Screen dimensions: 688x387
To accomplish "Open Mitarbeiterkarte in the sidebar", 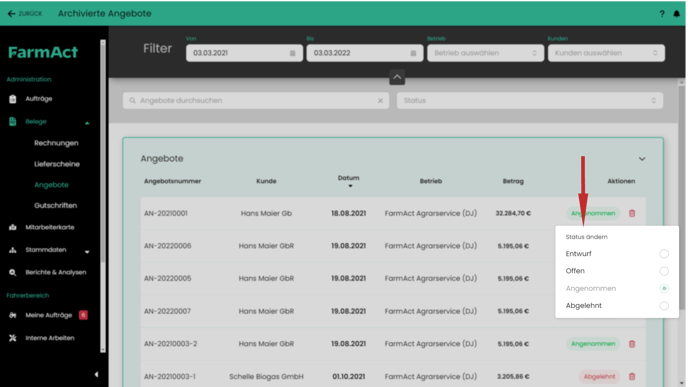I will 50,227.
